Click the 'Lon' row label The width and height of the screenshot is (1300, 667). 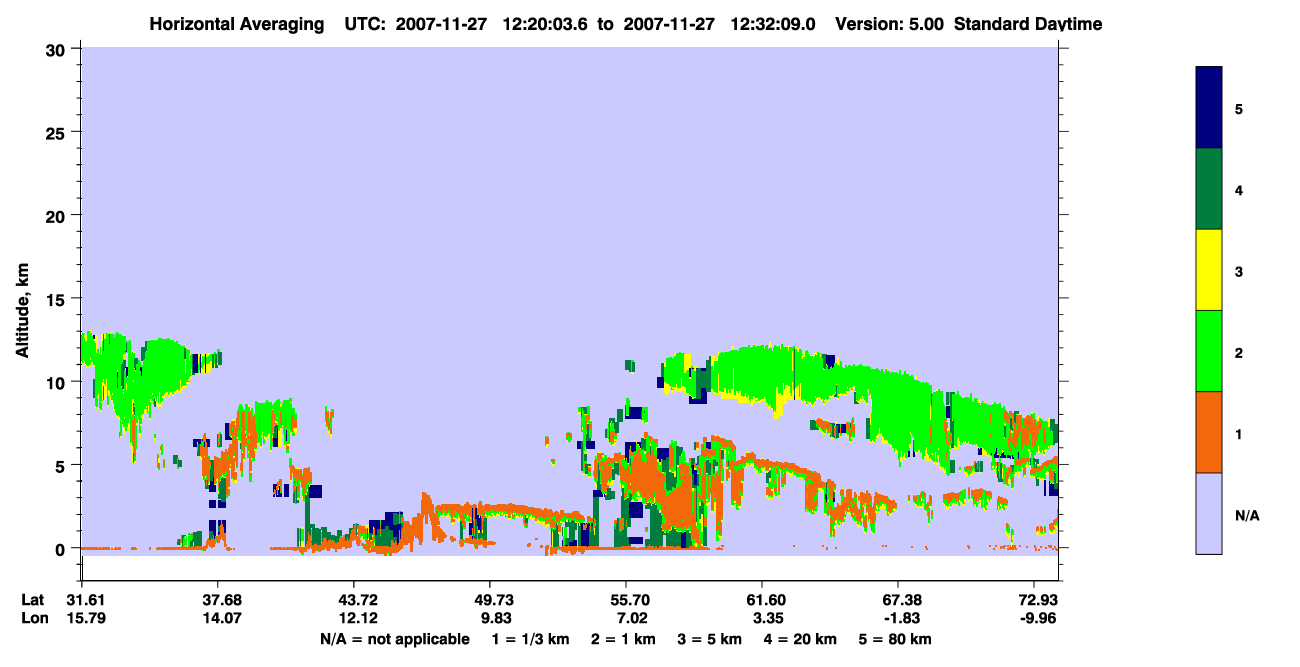(x=33, y=618)
